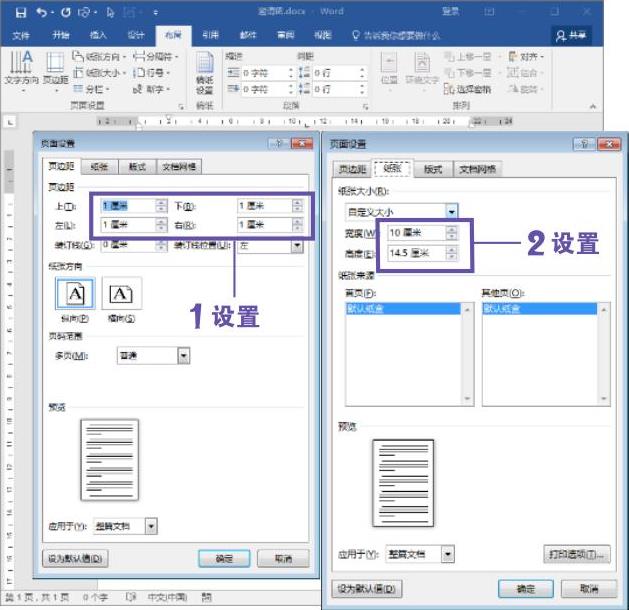Open the 装订线位置 gutter position dropdown
This screenshot has width=629, height=610.
296,245
